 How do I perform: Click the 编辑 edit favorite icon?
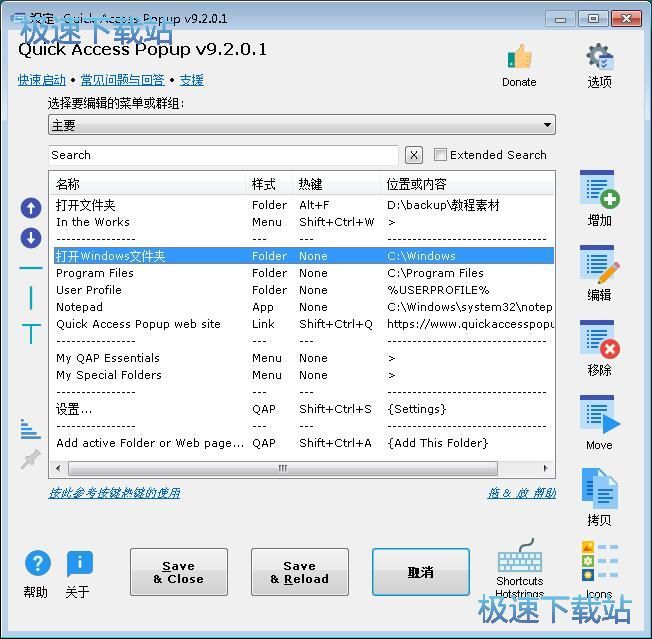599,264
